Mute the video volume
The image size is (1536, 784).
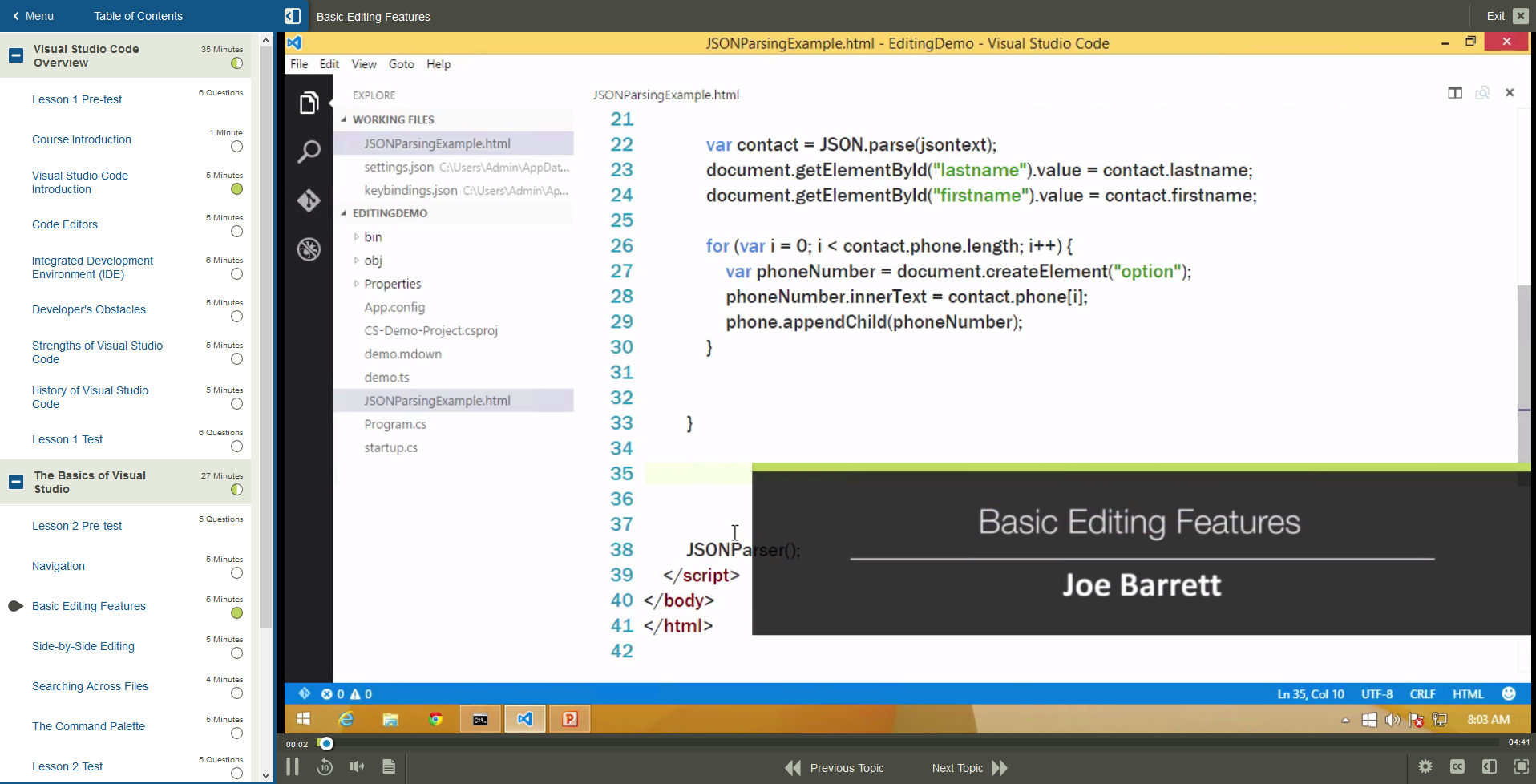point(357,767)
